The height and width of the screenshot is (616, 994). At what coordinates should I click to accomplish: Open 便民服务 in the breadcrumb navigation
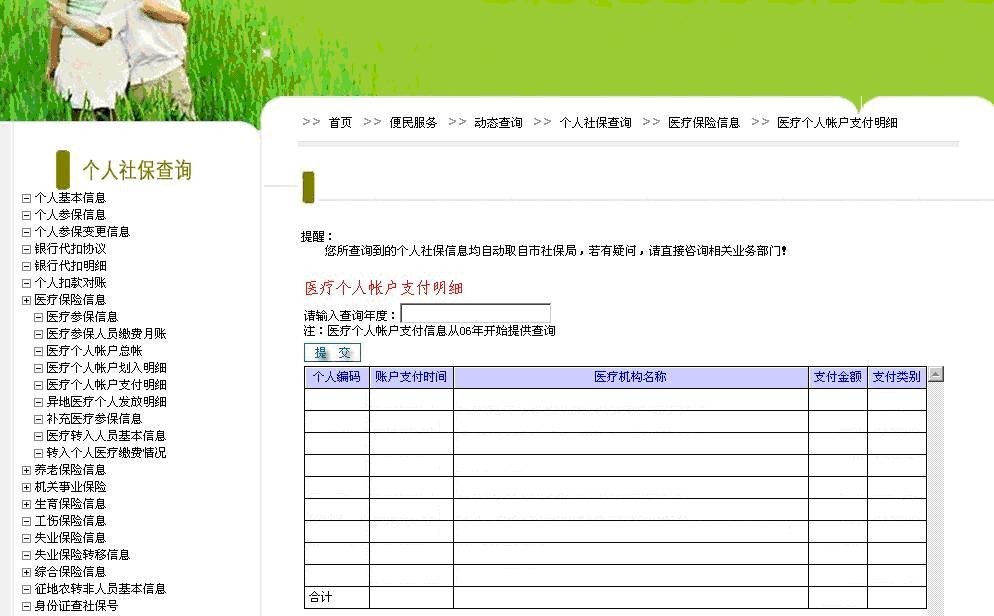(413, 123)
